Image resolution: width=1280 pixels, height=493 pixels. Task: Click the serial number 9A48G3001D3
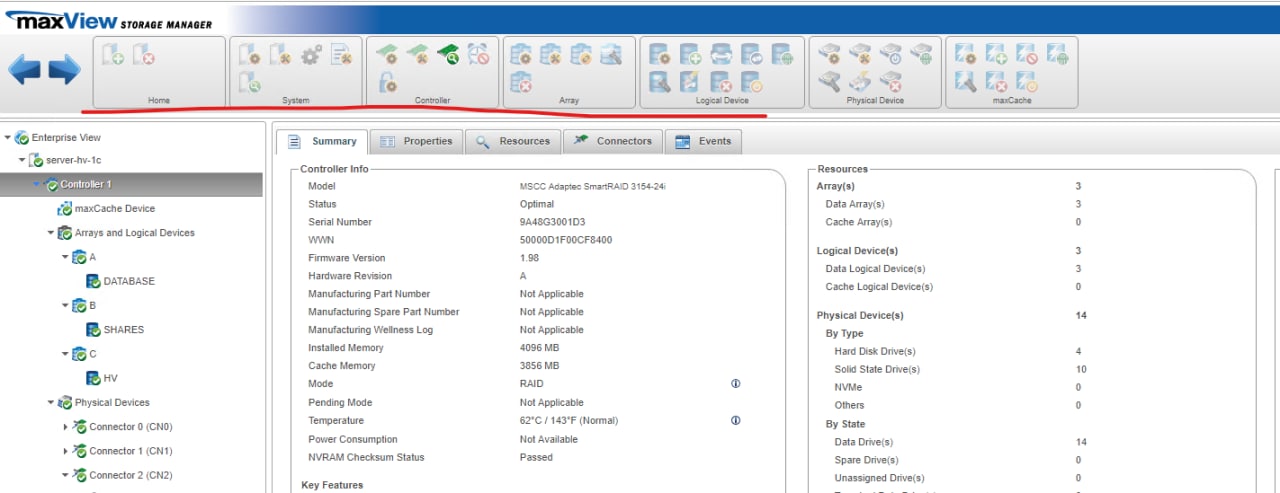552,222
